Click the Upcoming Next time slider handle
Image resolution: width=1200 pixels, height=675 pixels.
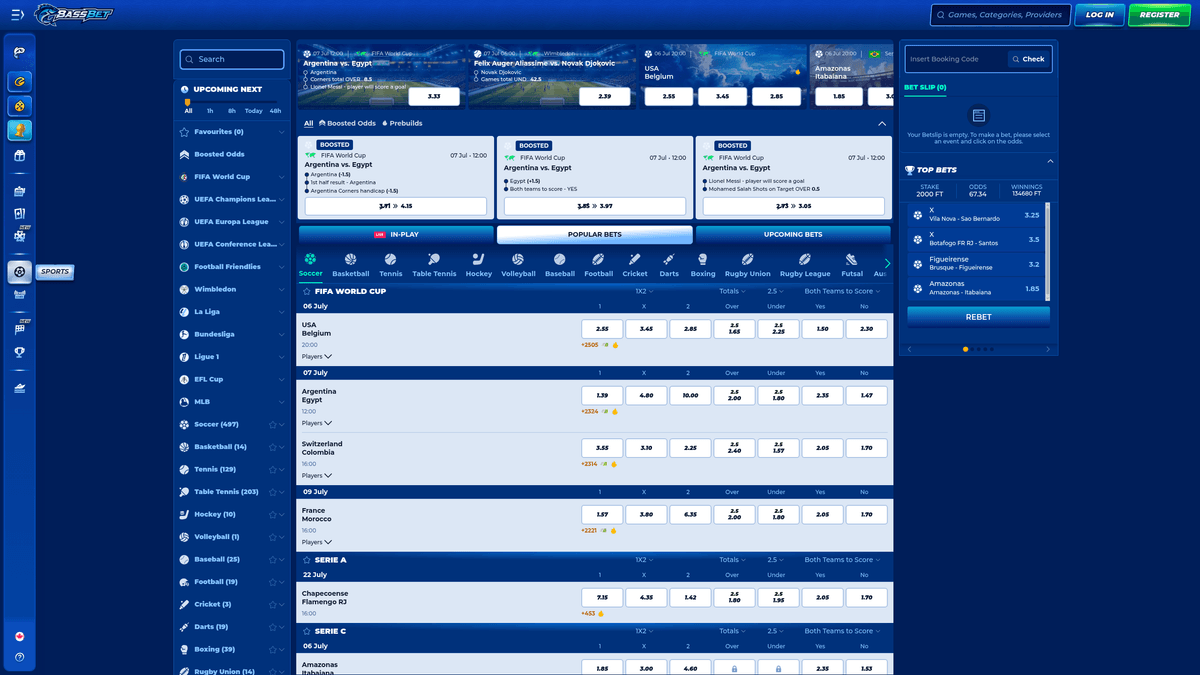(x=187, y=102)
